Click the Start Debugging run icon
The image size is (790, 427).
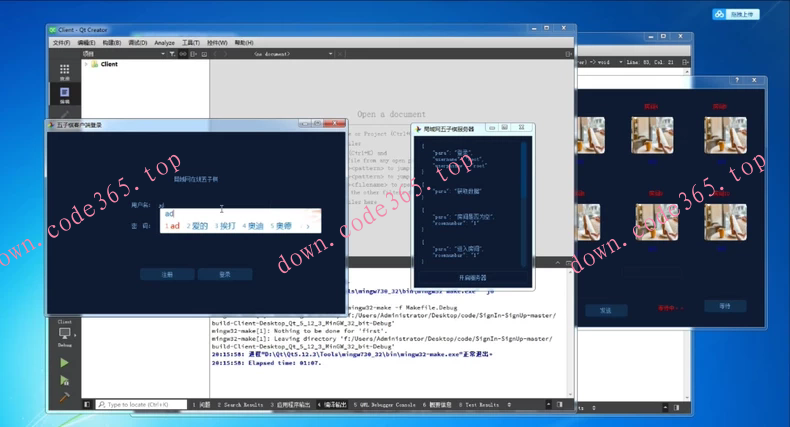(x=65, y=380)
